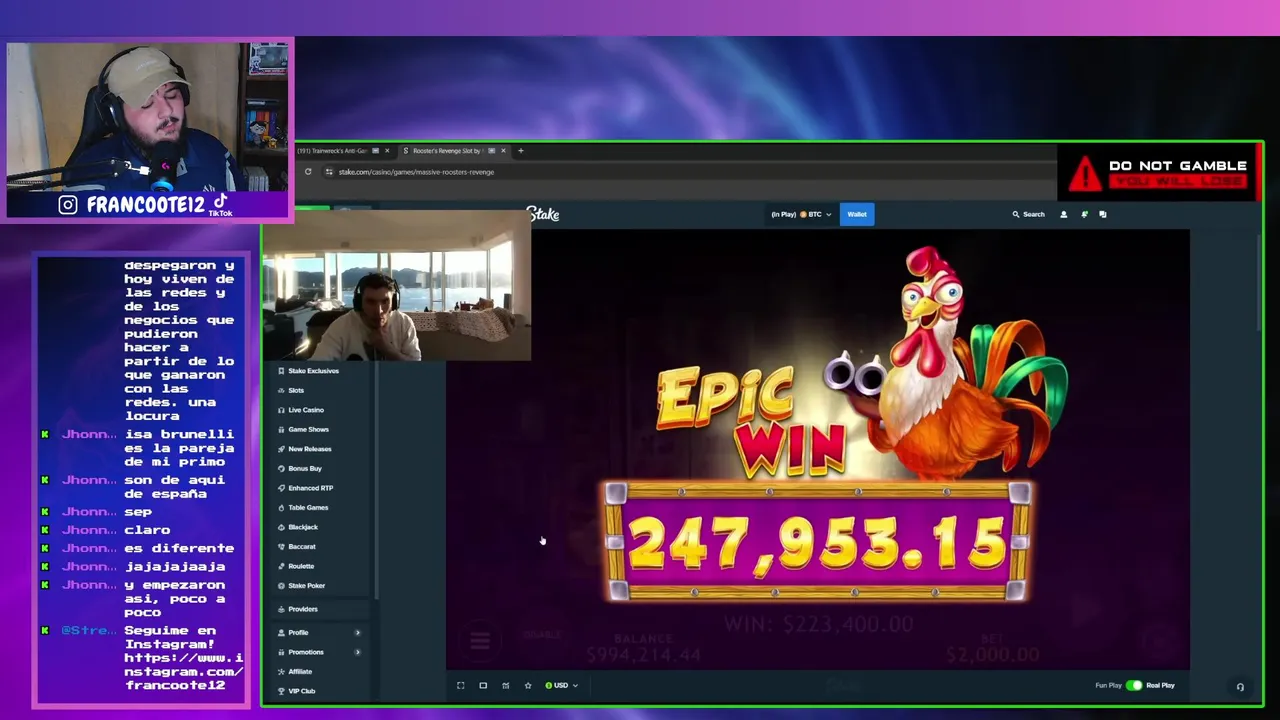The height and width of the screenshot is (720, 1280).
Task: Go to Live Casino section
Action: pyautogui.click(x=306, y=410)
